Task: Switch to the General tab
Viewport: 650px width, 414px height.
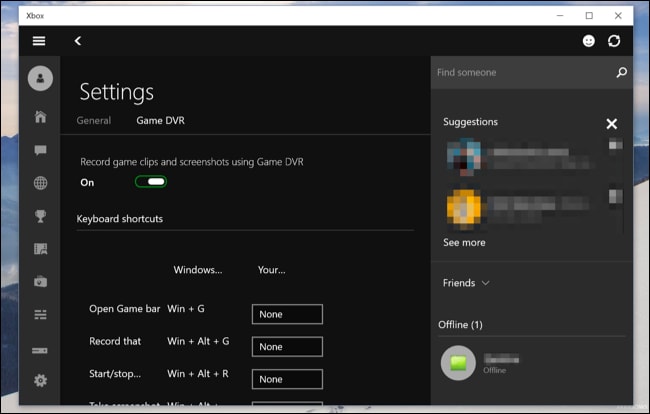Action: [x=94, y=121]
